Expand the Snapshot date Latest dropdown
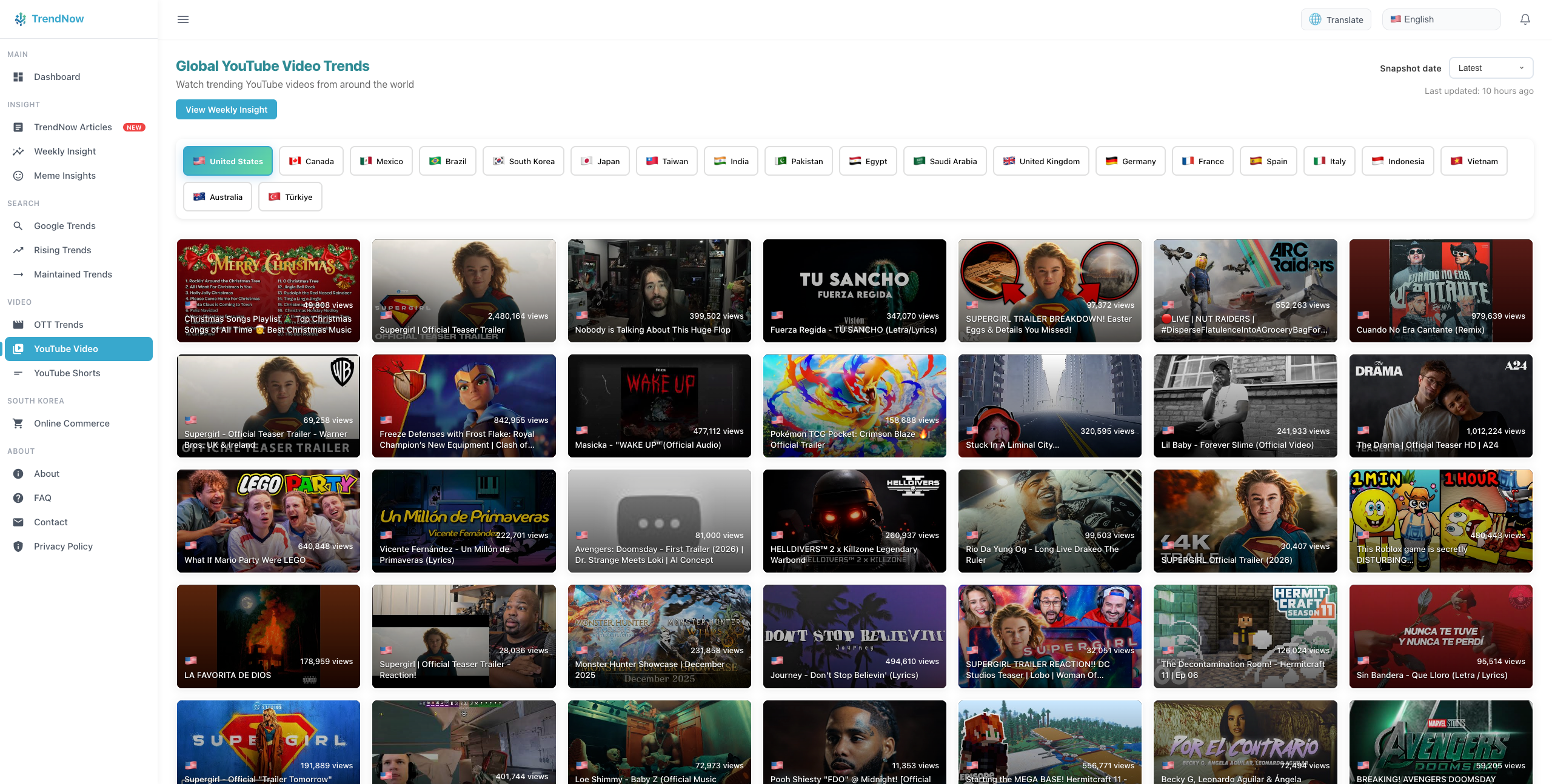 tap(1491, 67)
